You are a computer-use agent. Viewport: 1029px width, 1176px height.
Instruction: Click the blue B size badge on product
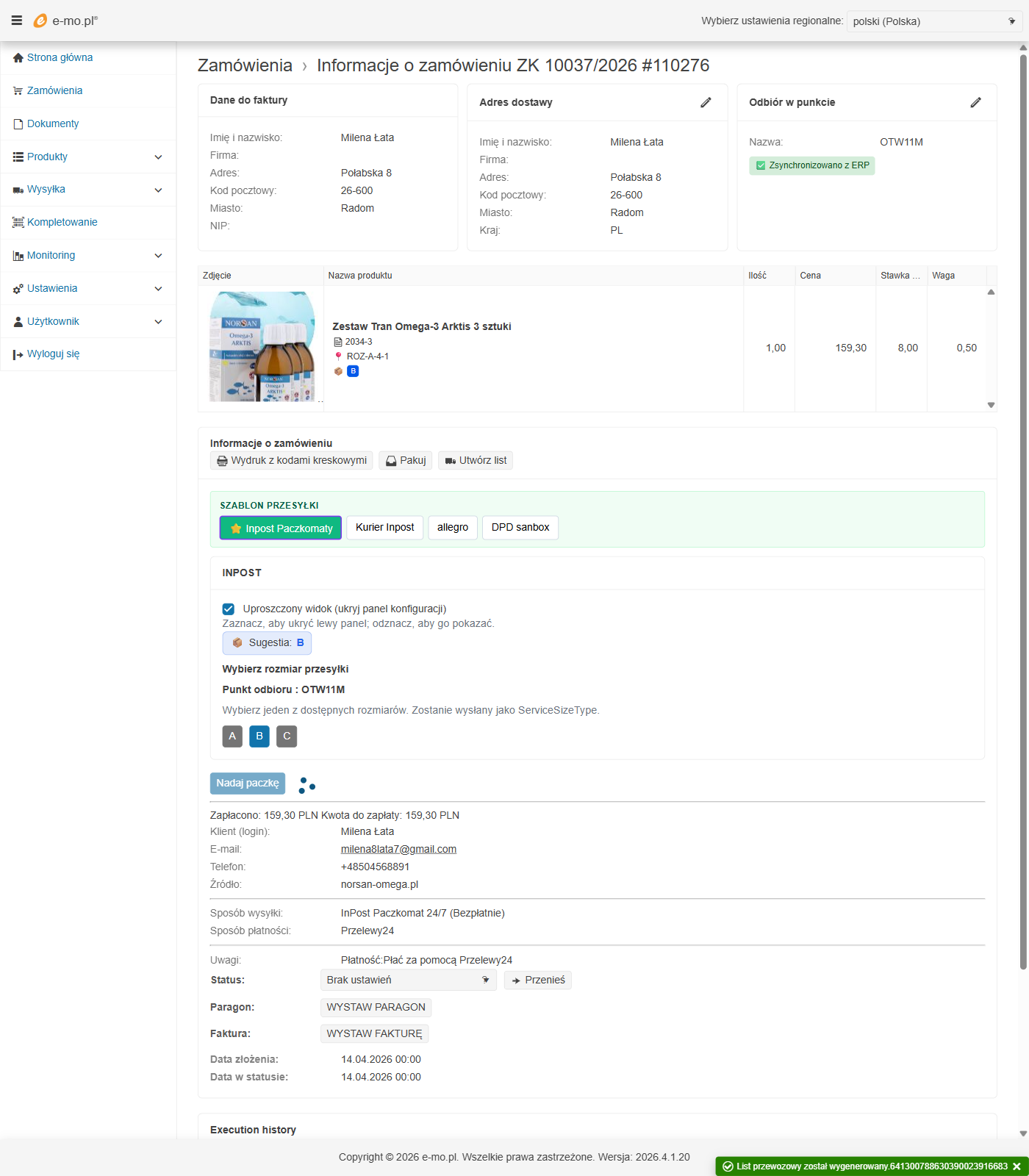[353, 371]
